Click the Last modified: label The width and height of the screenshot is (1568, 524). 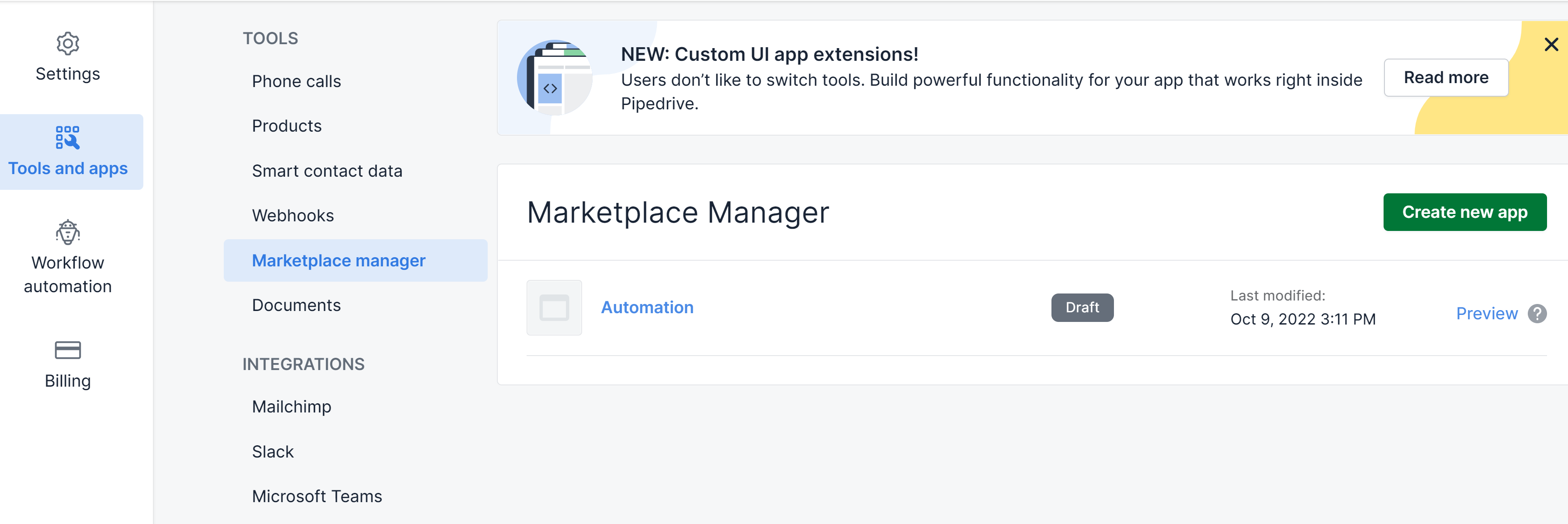1278,296
